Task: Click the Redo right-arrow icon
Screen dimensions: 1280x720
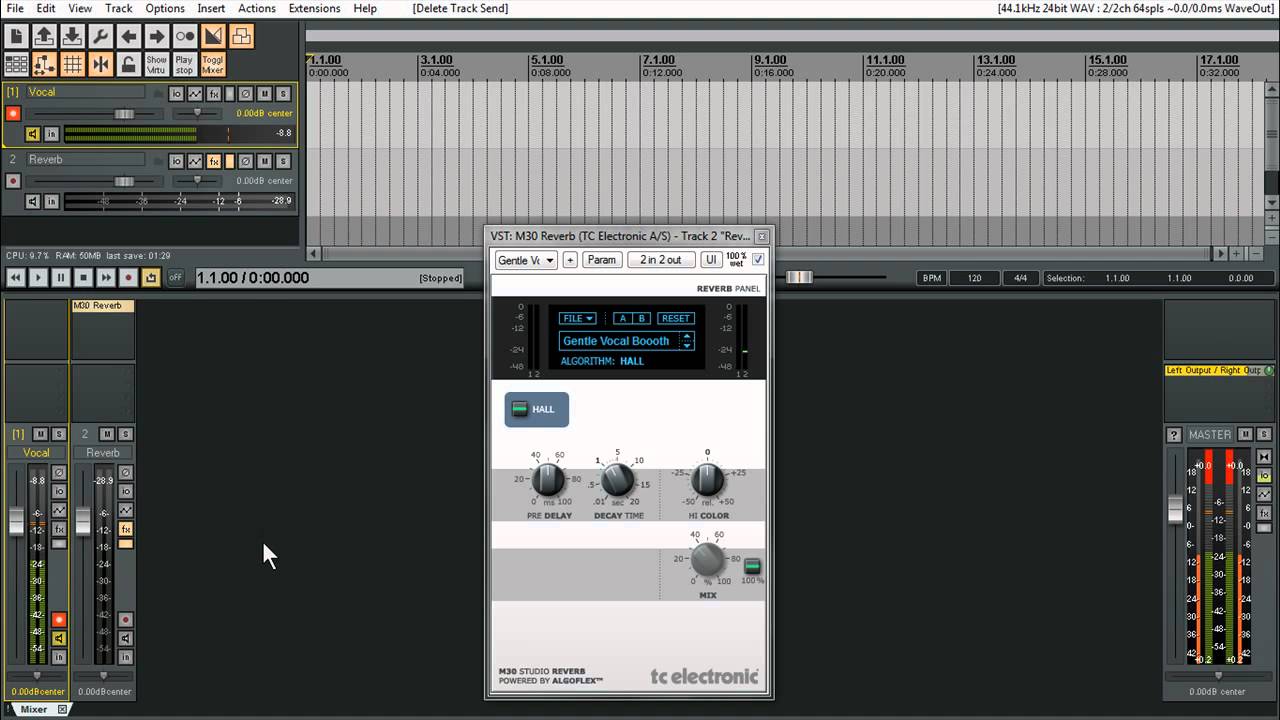Action: point(156,37)
